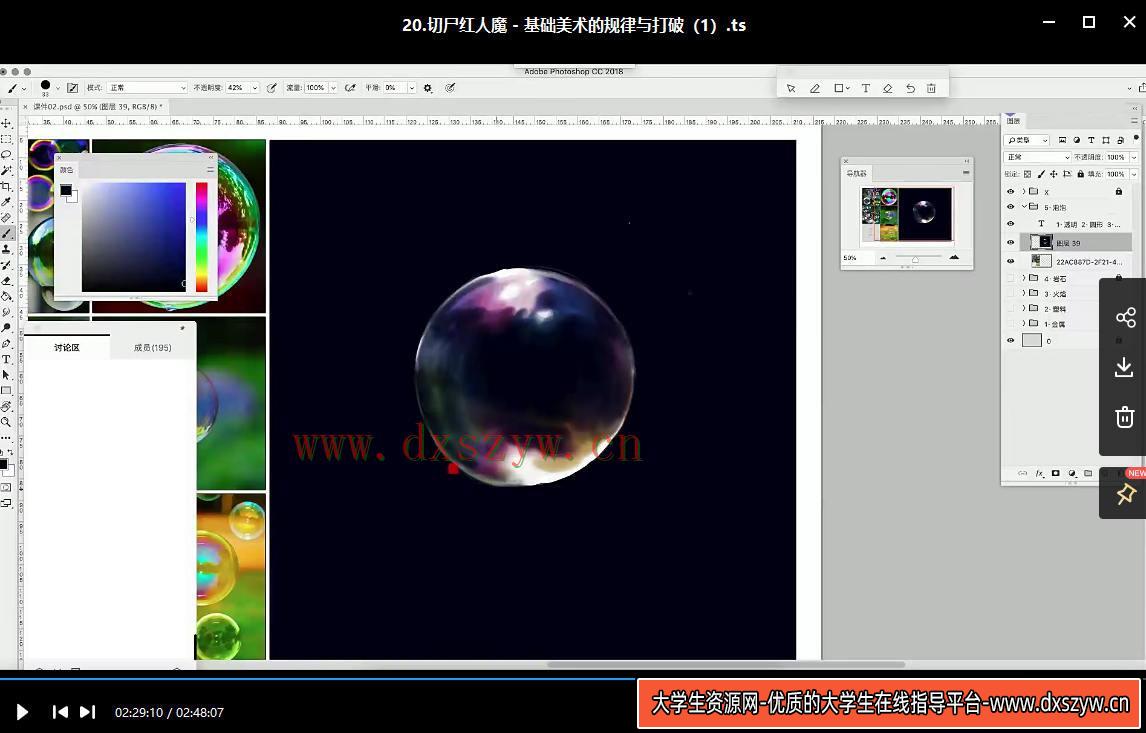1146x733 pixels.
Task: Click foreground color swatch in color panel
Action: (66, 190)
